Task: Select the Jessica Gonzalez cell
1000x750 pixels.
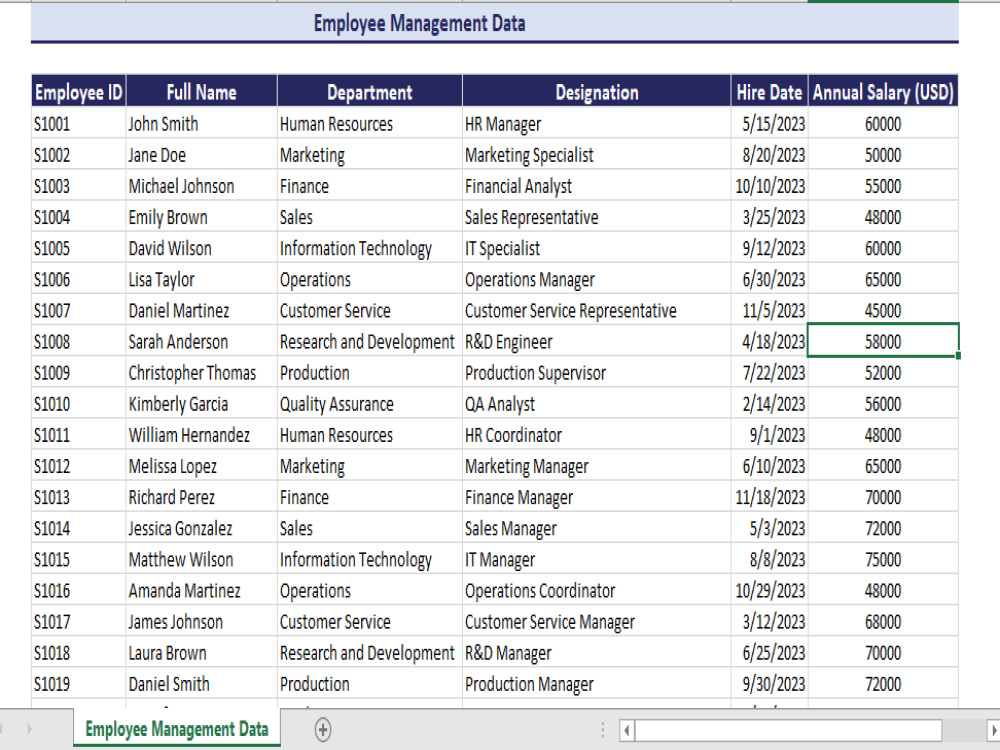Action: pos(202,529)
